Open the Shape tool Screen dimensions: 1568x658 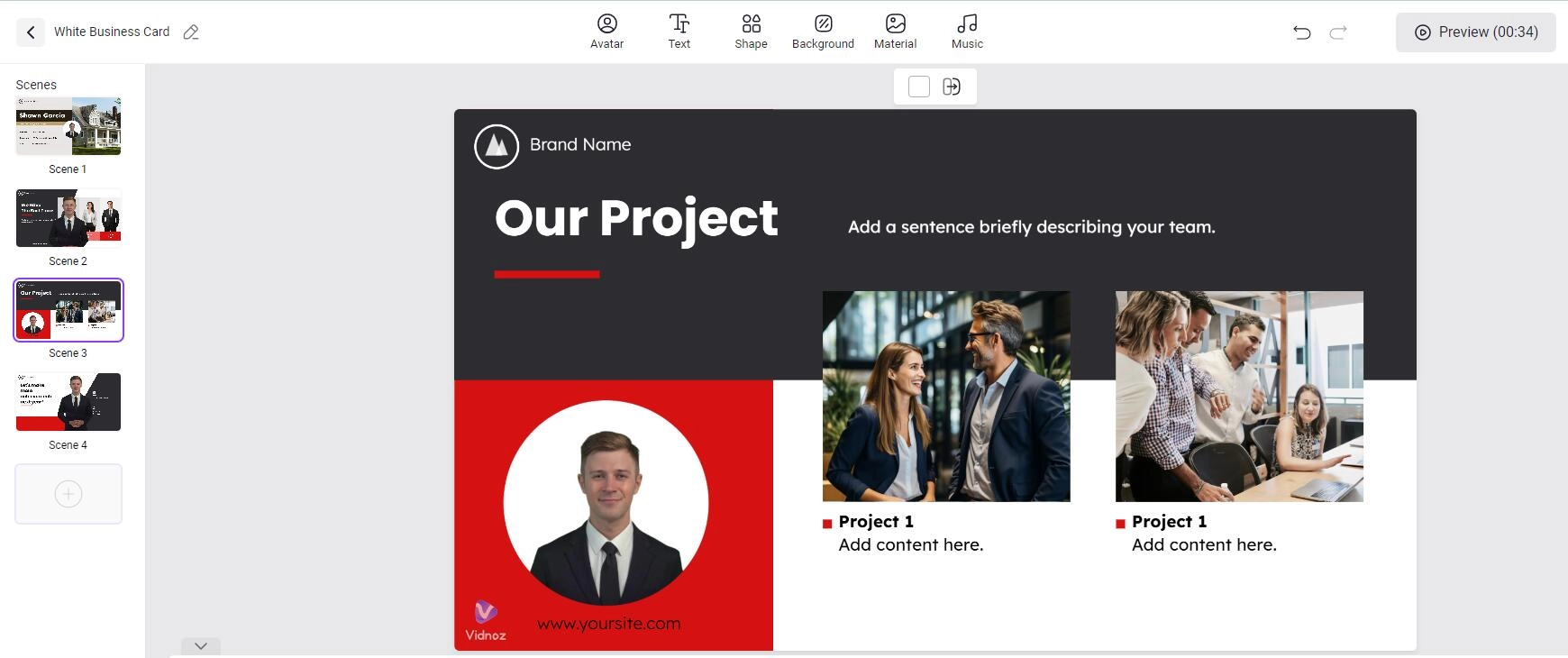[751, 31]
